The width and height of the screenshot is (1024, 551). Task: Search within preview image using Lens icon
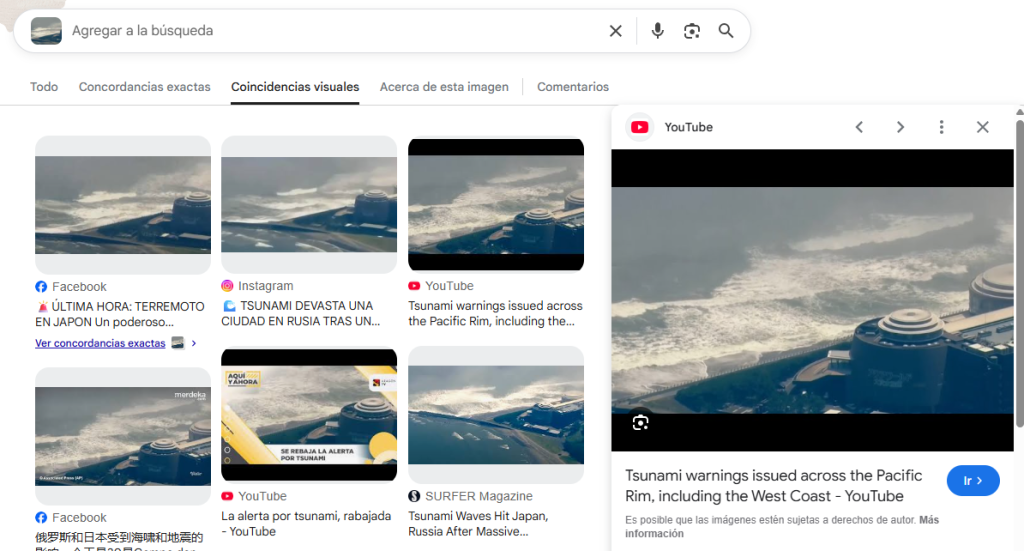pos(641,422)
